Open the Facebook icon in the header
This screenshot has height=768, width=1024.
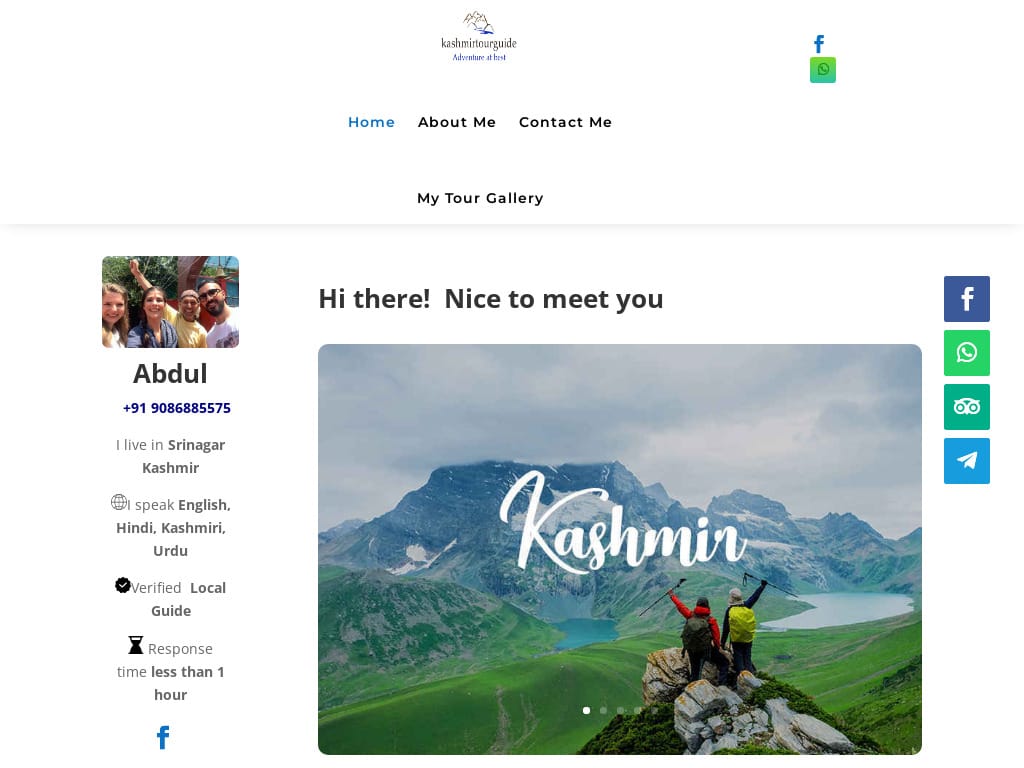coord(819,44)
